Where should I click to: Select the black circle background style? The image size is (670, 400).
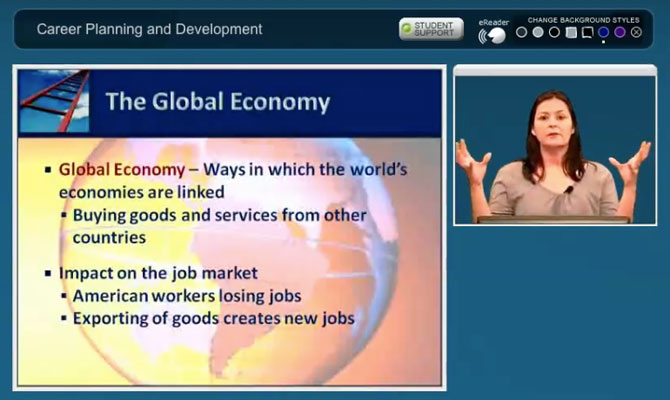(x=554, y=32)
